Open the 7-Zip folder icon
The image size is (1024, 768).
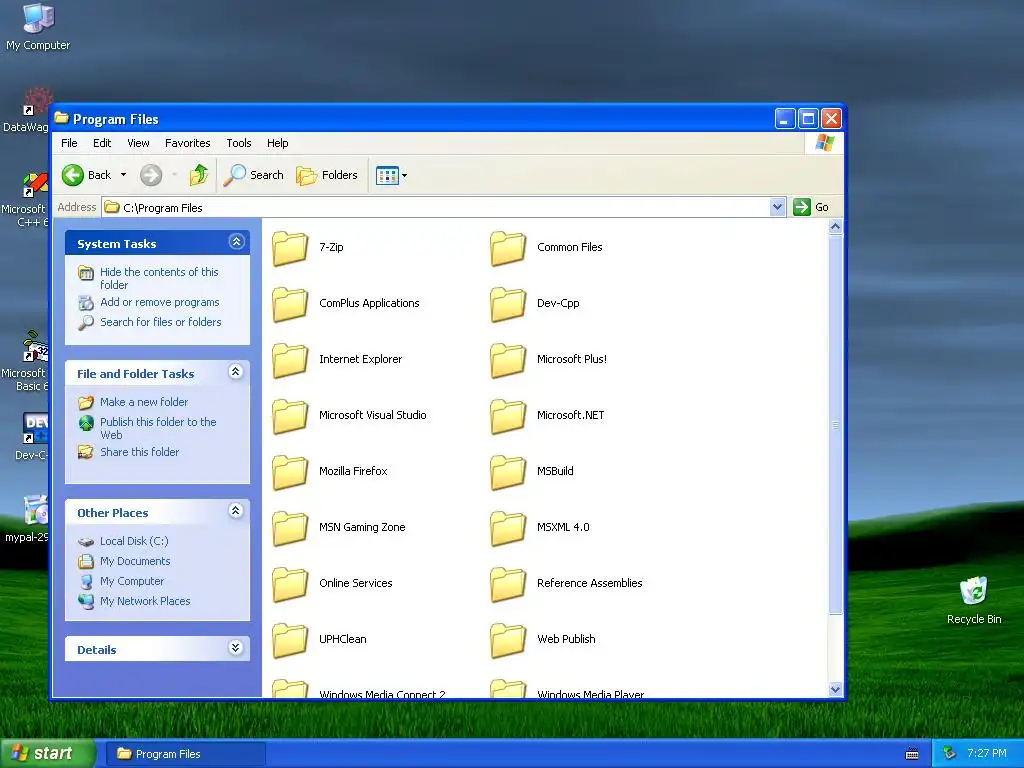click(x=290, y=248)
